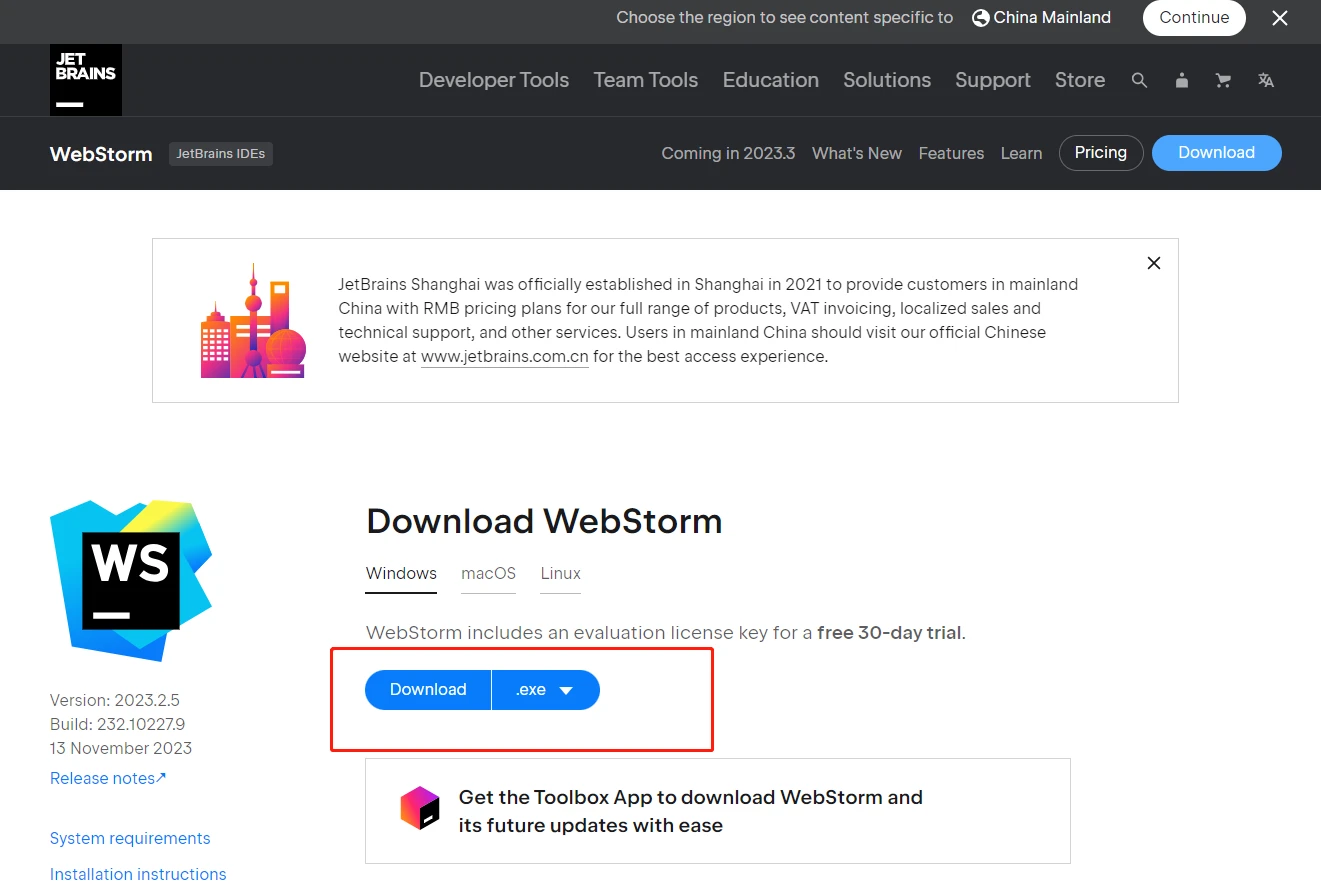Open the Team Tools menu
The height and width of the screenshot is (895, 1321).
pyautogui.click(x=646, y=80)
